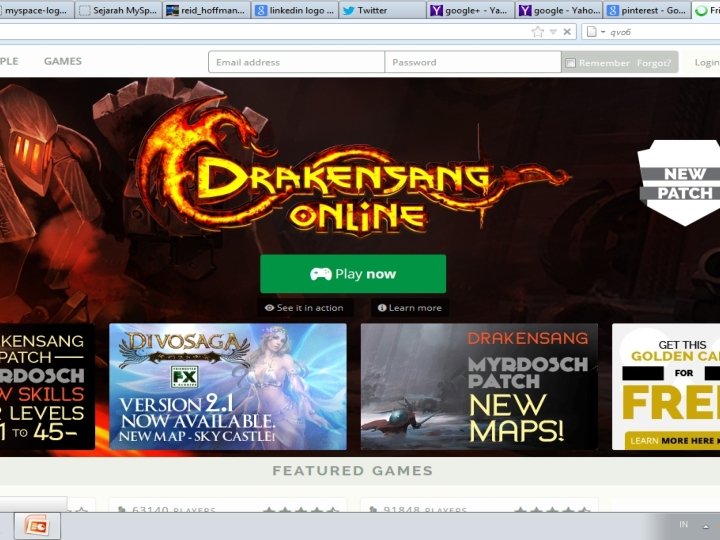Show hidden tray icons arrow

pos(706,526)
